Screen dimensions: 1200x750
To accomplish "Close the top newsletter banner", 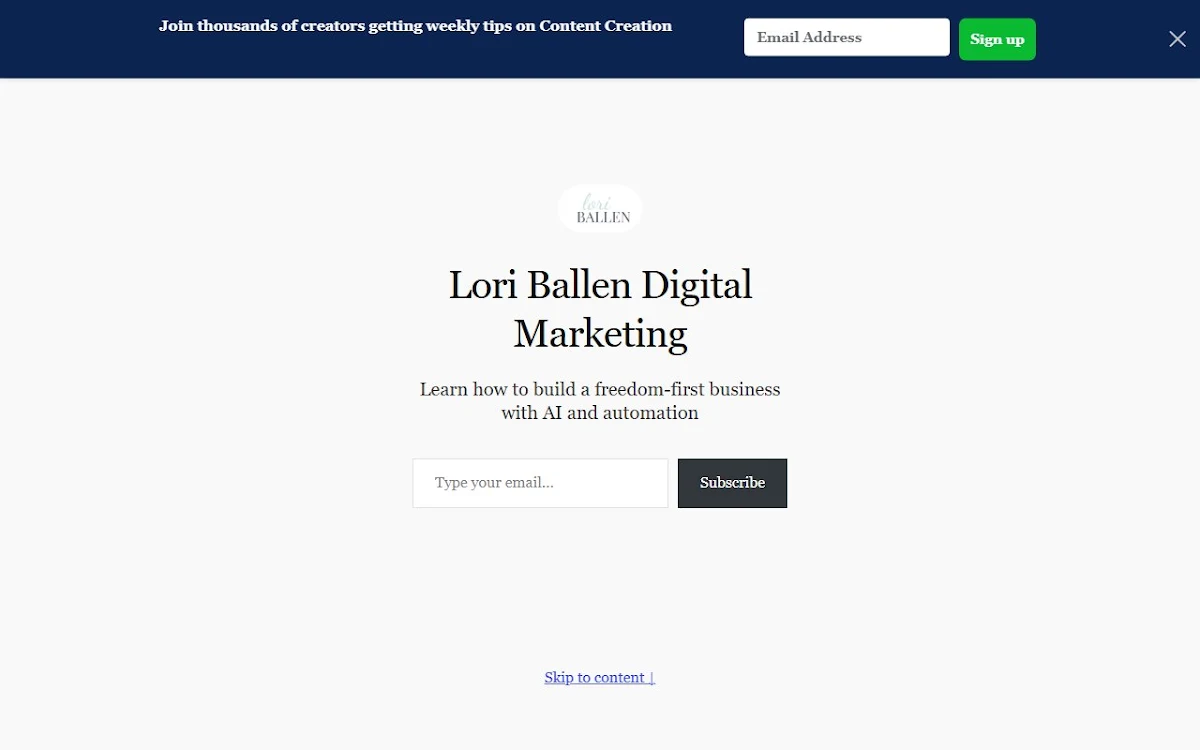I will click(x=1177, y=39).
